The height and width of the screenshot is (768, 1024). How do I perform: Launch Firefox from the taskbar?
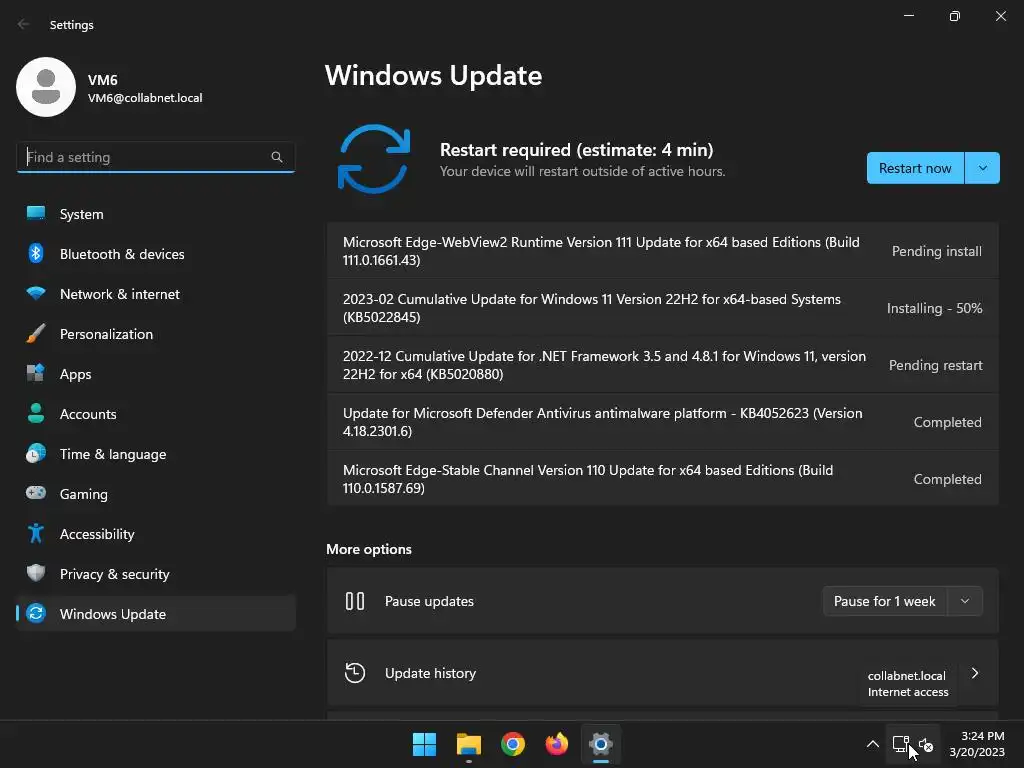556,744
